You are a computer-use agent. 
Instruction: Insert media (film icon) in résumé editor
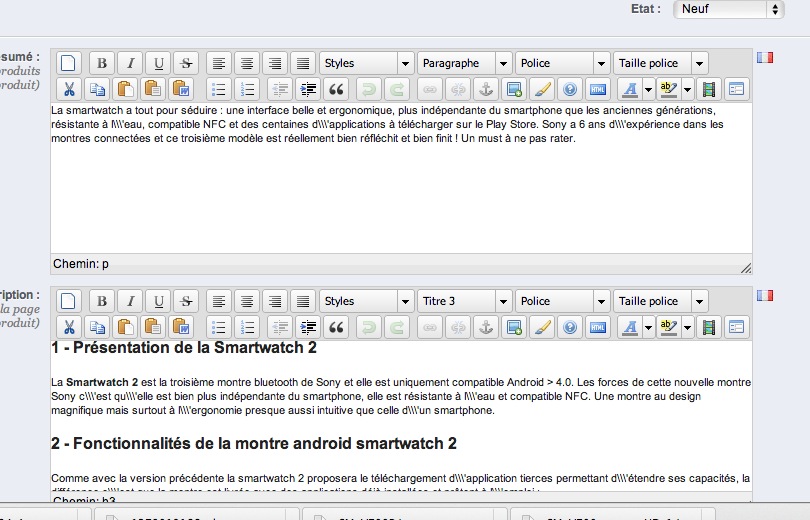pyautogui.click(x=709, y=89)
